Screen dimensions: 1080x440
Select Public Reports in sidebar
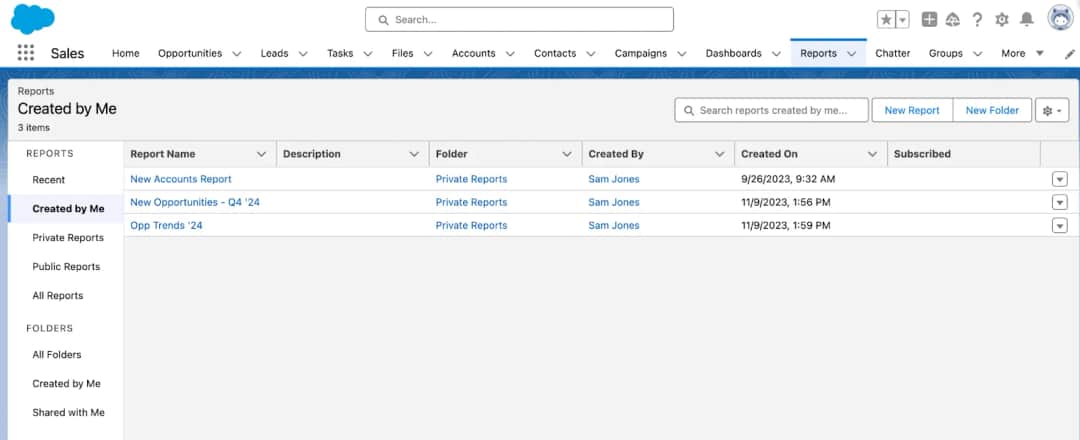pos(66,266)
